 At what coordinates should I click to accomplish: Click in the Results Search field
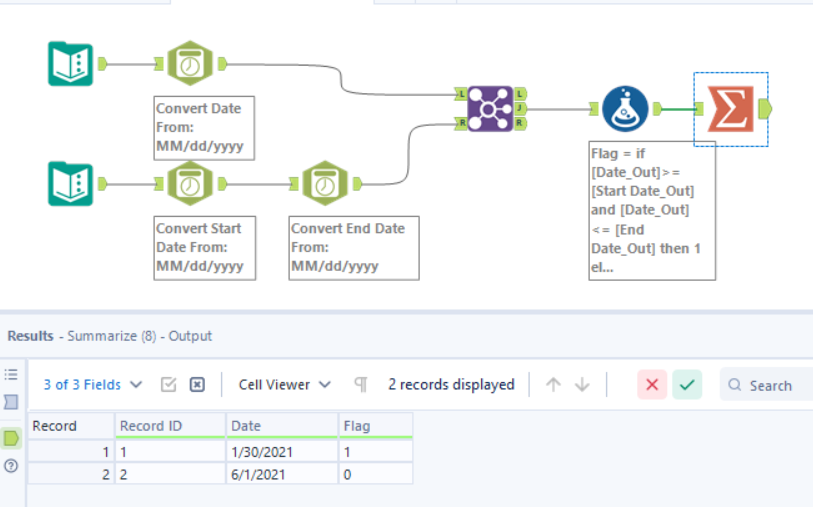tap(776, 385)
